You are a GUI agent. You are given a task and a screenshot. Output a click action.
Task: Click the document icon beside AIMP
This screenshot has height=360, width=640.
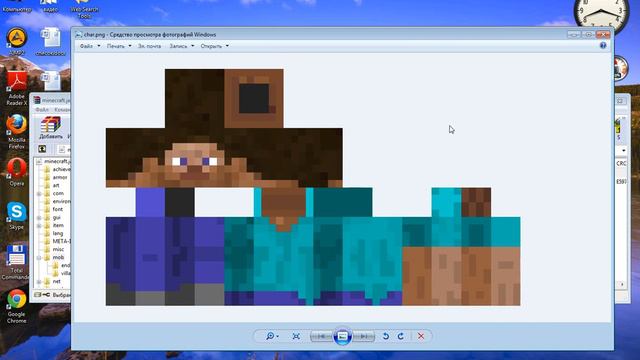tap(51, 42)
